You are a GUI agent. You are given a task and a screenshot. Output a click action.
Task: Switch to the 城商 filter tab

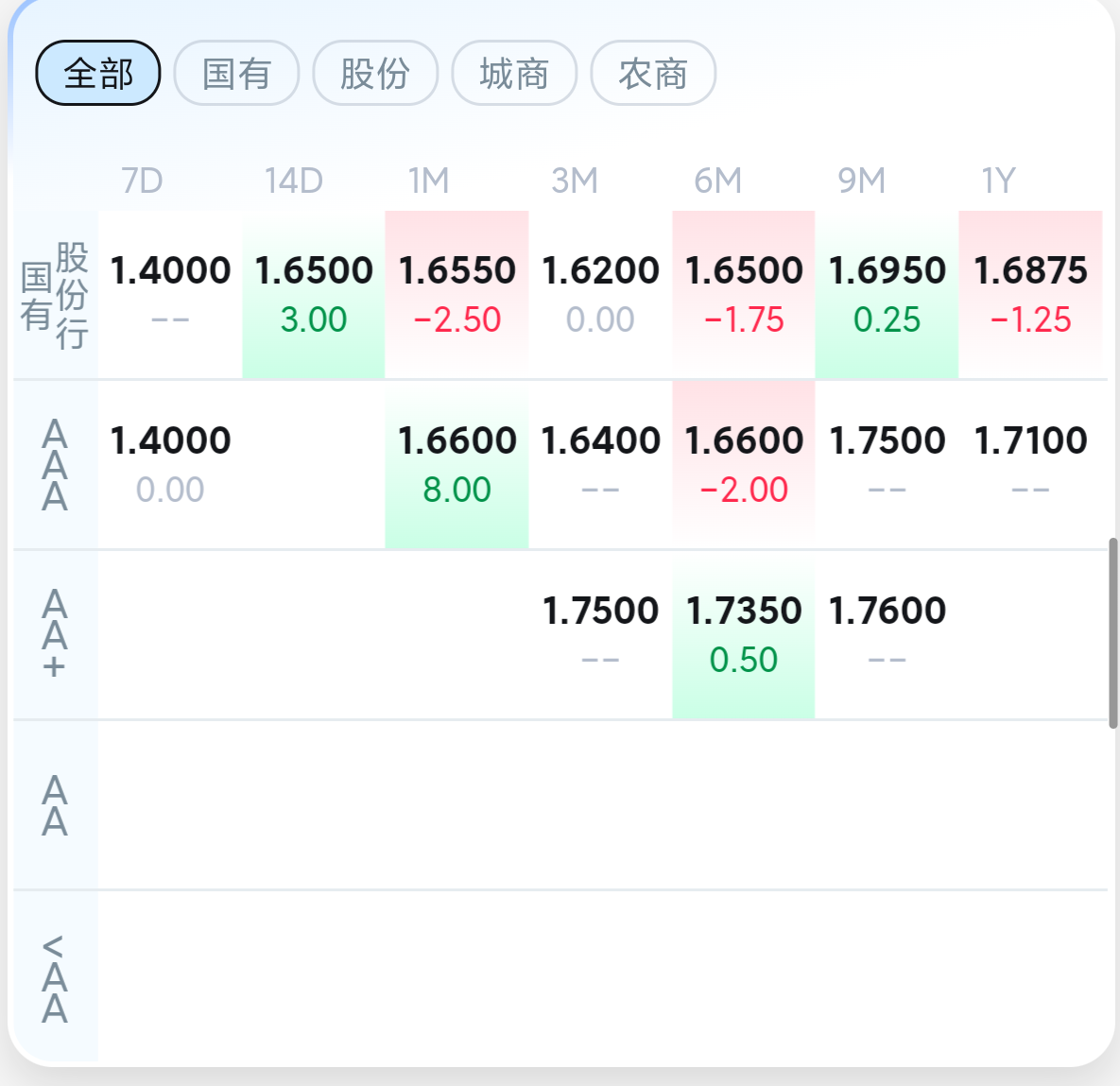(514, 73)
